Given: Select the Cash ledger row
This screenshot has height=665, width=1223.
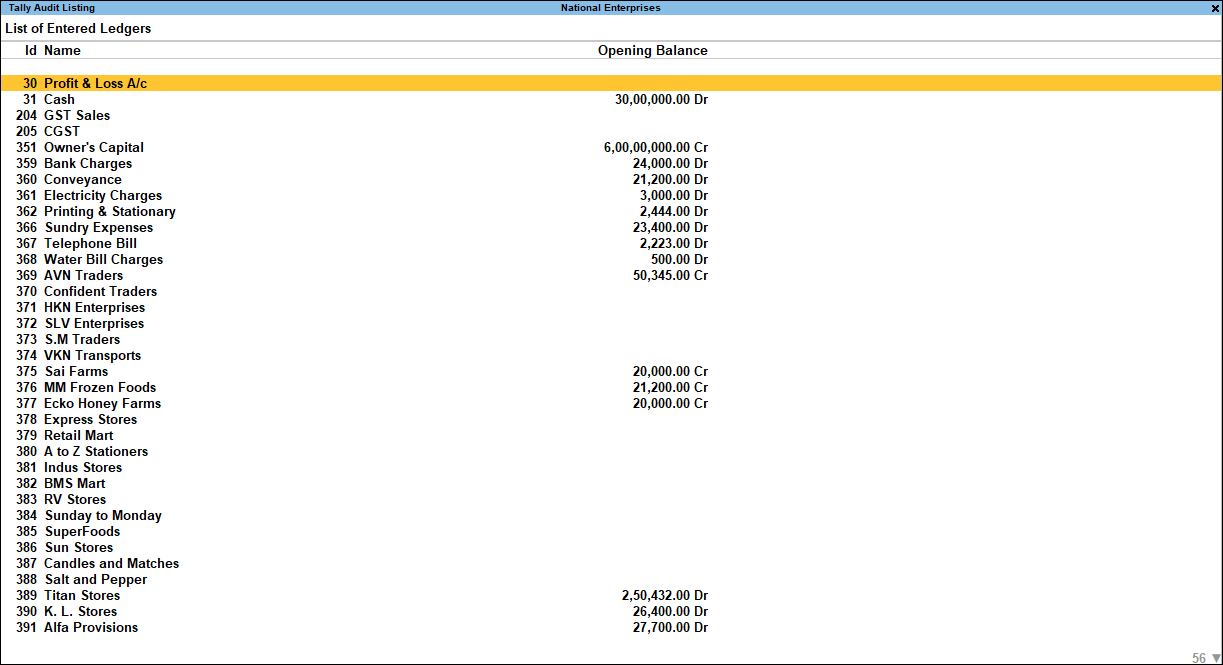Looking at the screenshot, I should 58,99.
